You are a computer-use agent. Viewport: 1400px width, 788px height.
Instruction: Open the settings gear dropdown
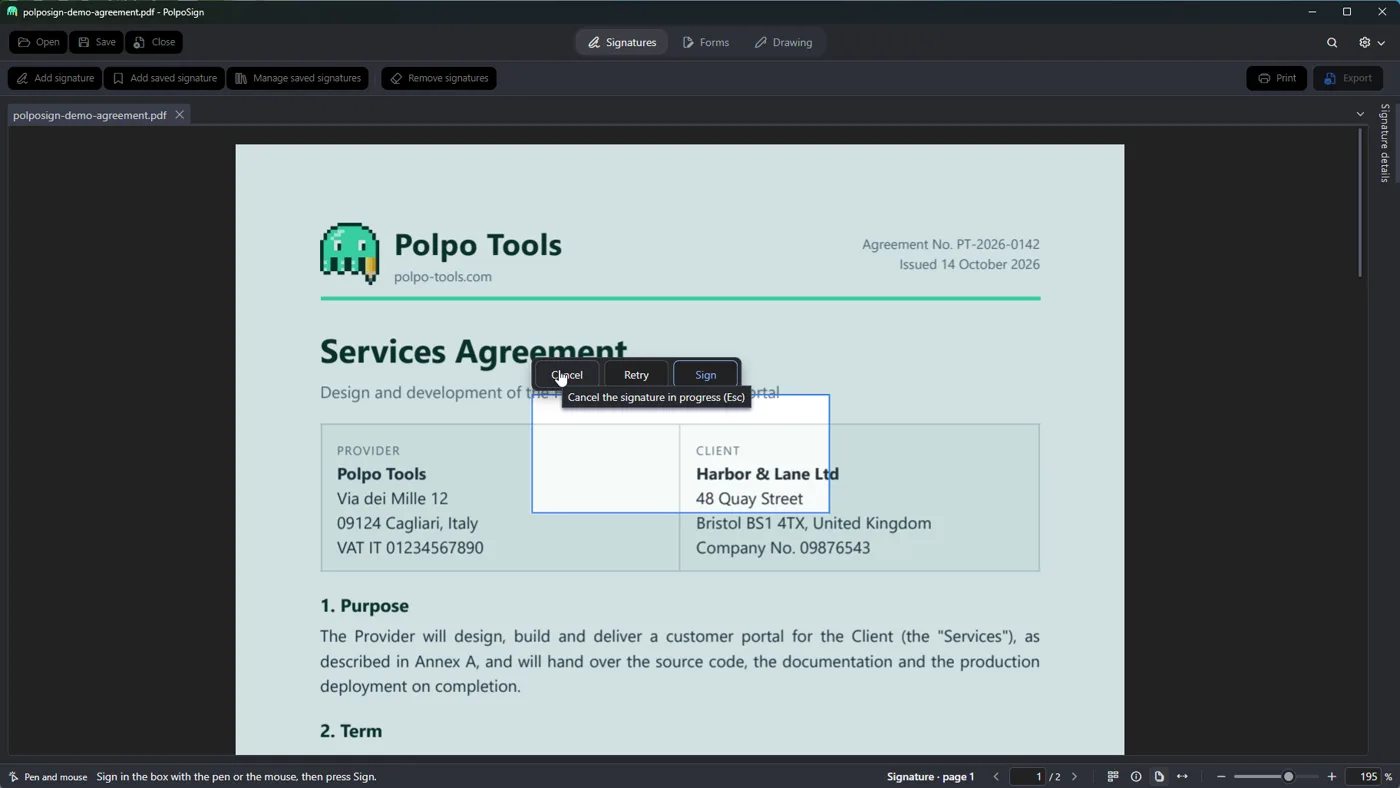click(x=1371, y=42)
